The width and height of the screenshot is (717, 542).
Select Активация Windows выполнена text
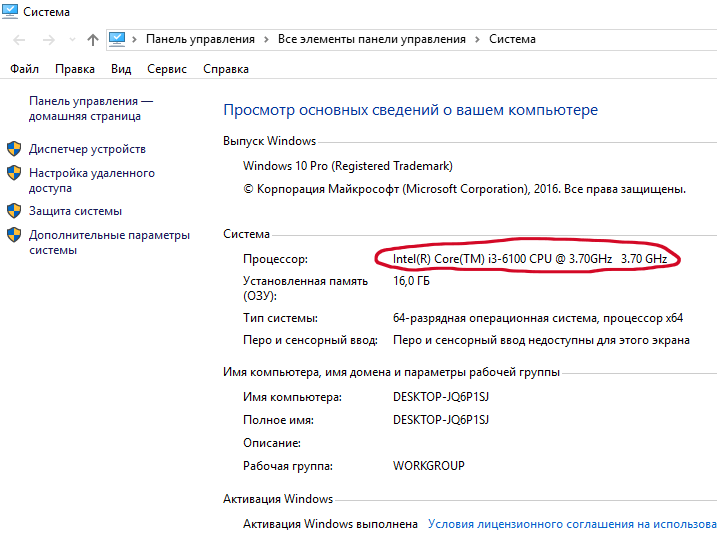330,524
